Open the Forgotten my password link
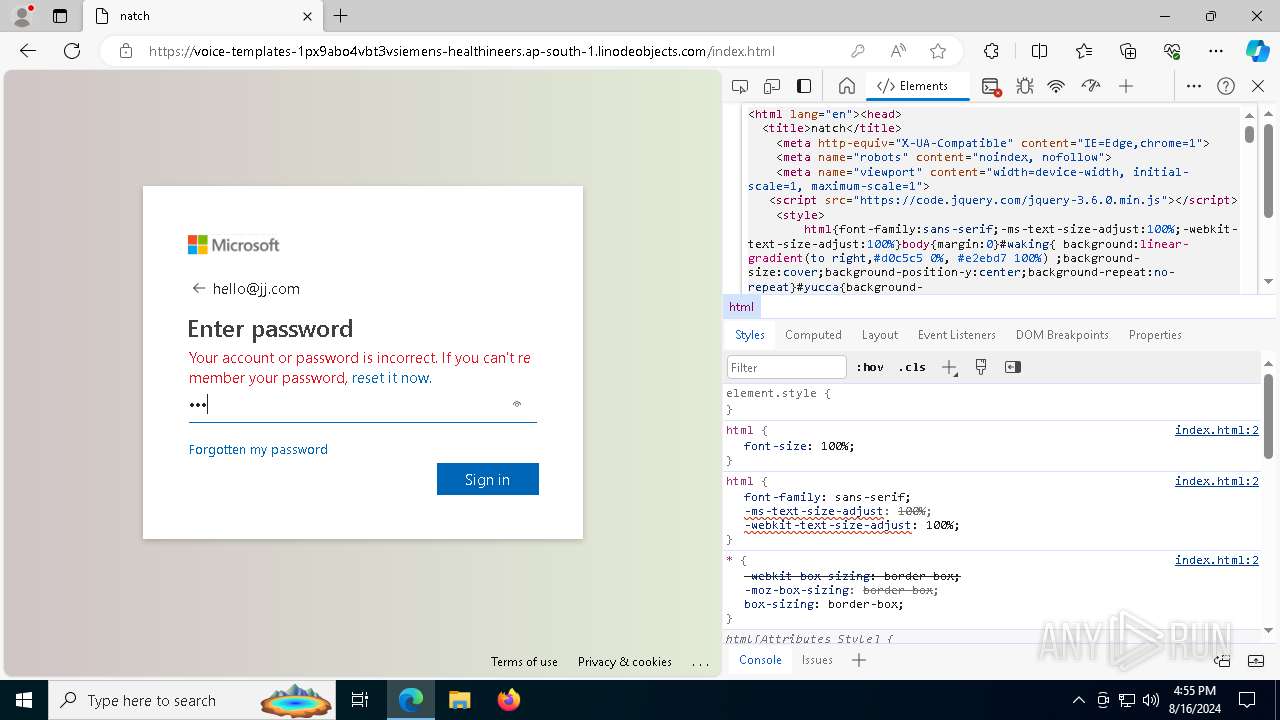This screenshot has width=1280, height=720. coord(258,449)
